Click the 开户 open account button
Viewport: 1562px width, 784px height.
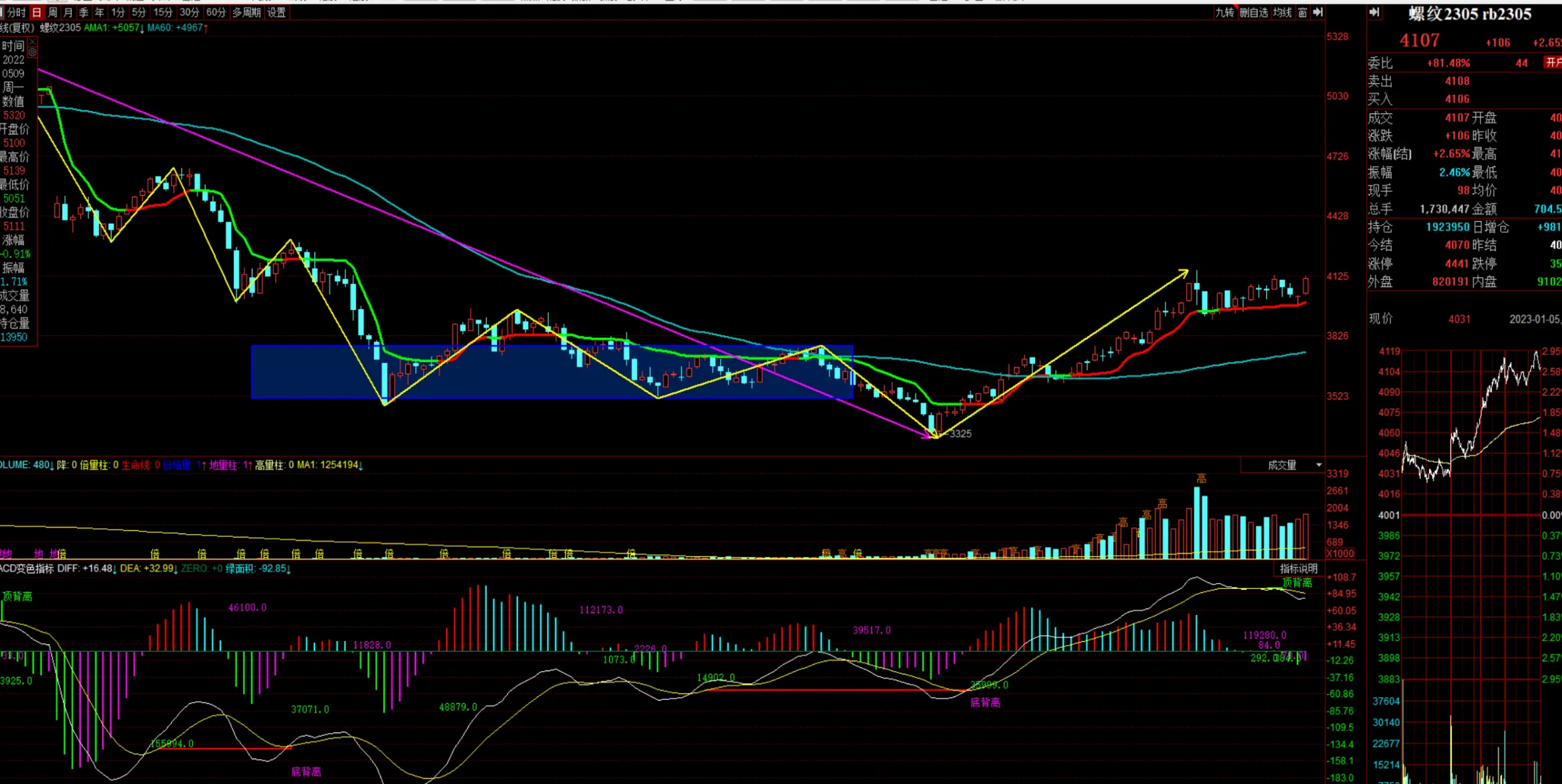(x=1553, y=62)
